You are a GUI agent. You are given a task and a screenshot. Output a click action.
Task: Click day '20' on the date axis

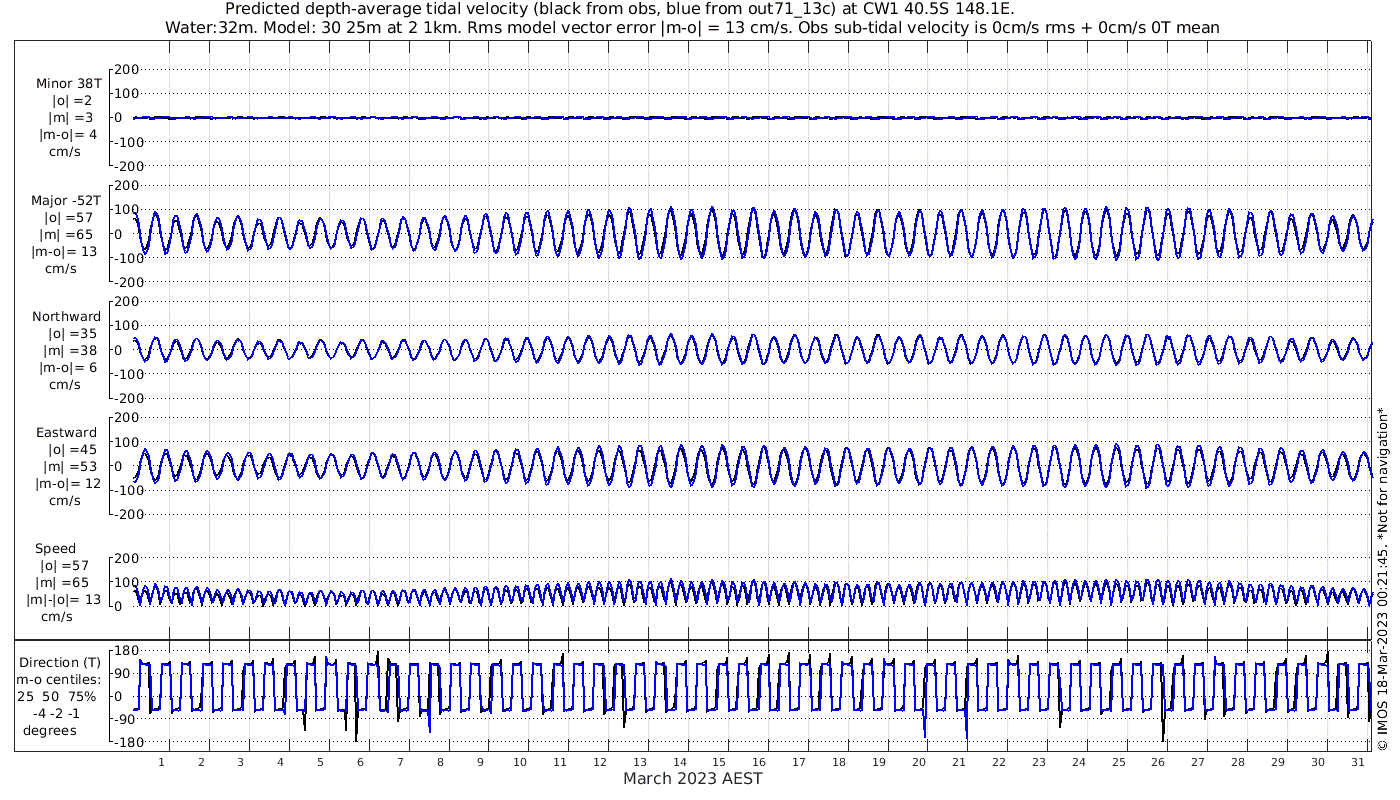click(x=919, y=762)
